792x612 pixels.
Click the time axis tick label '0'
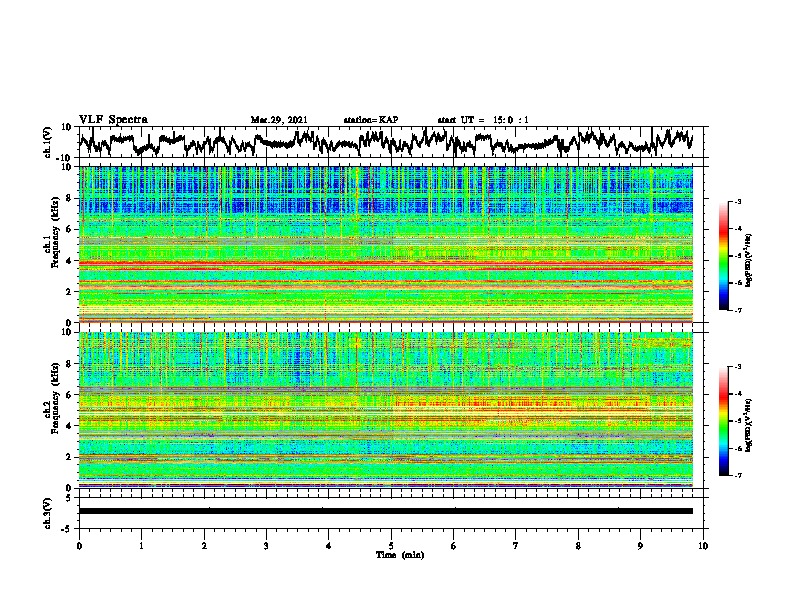tap(79, 546)
